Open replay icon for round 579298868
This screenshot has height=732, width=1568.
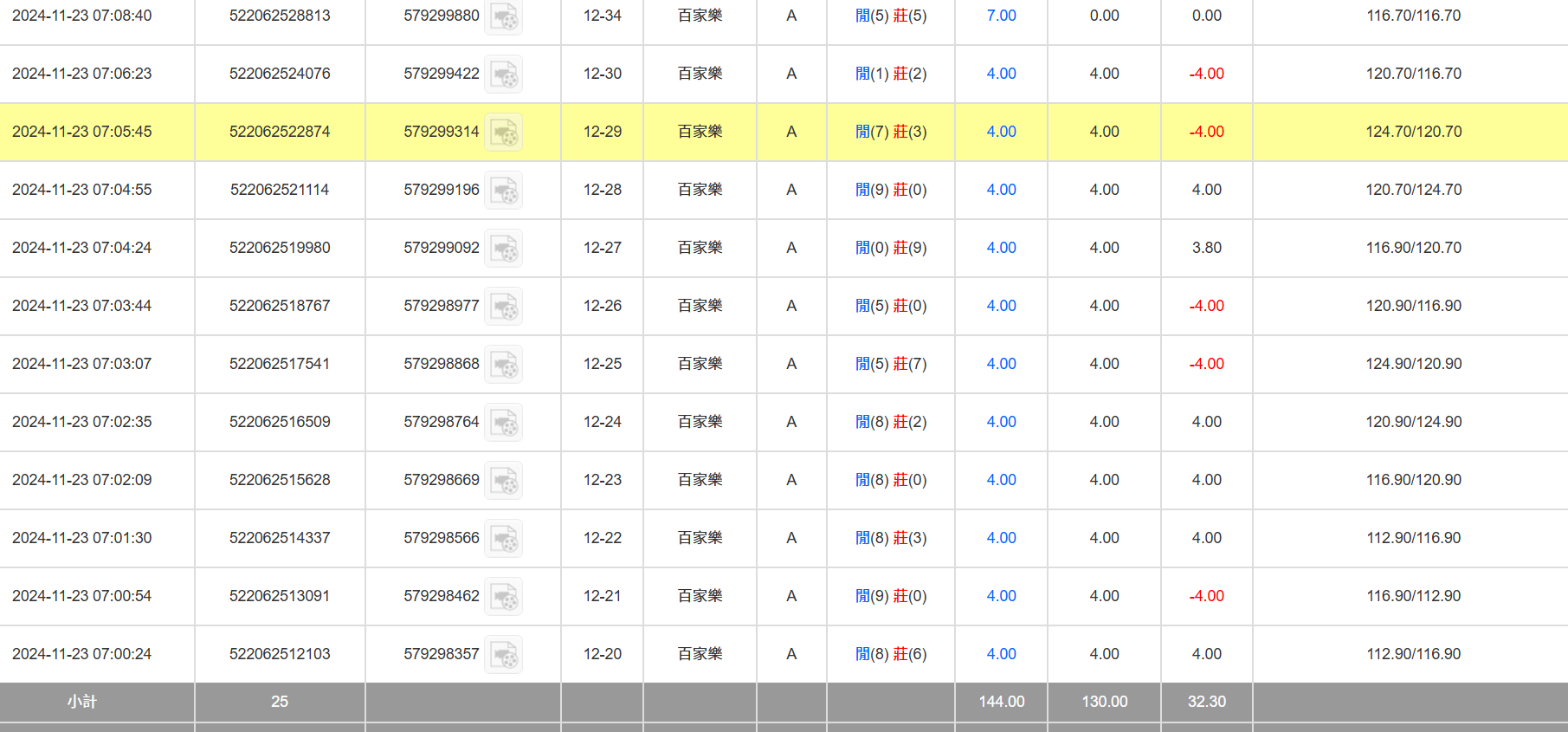tap(503, 365)
